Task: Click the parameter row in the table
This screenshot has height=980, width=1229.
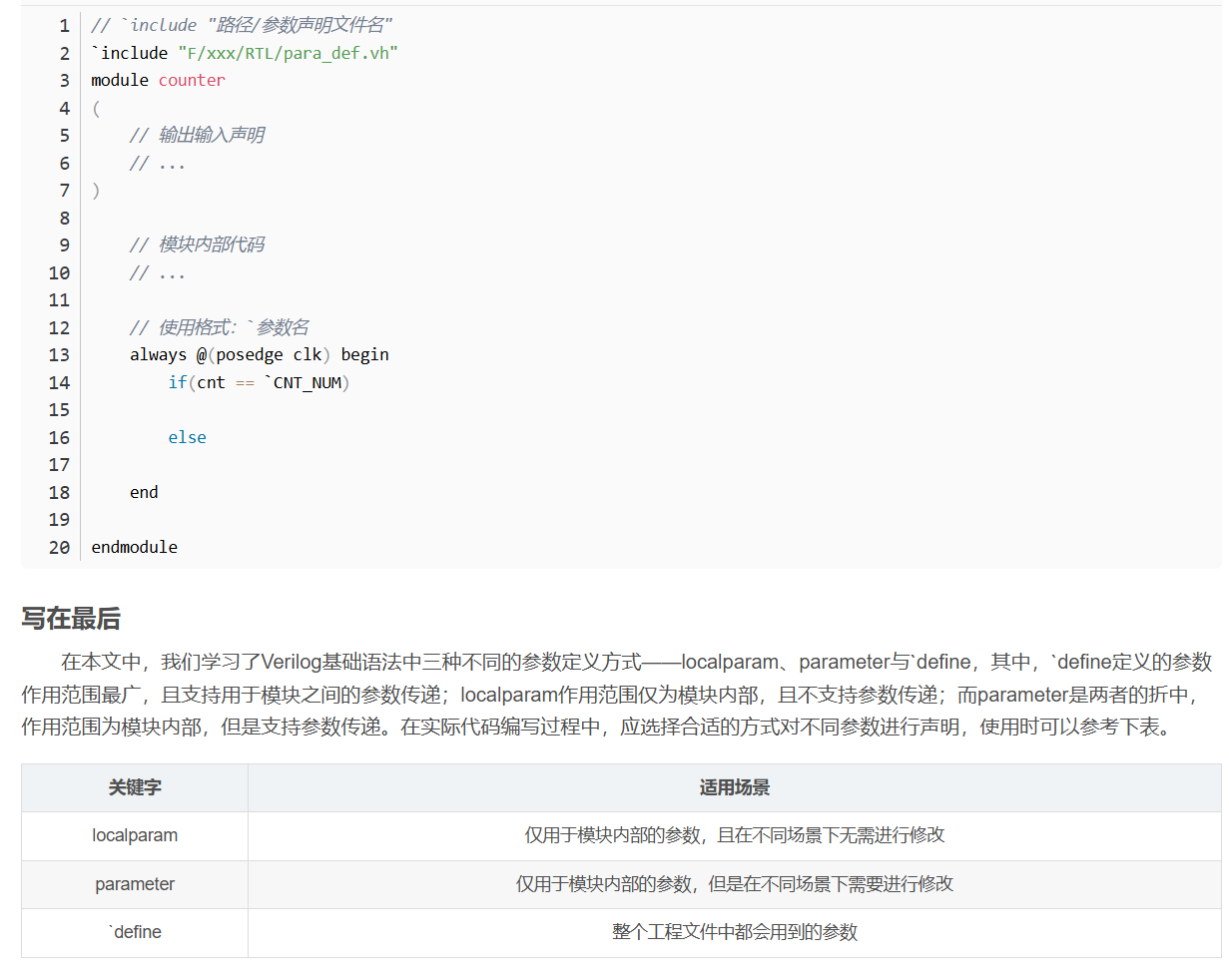Action: pos(134,884)
